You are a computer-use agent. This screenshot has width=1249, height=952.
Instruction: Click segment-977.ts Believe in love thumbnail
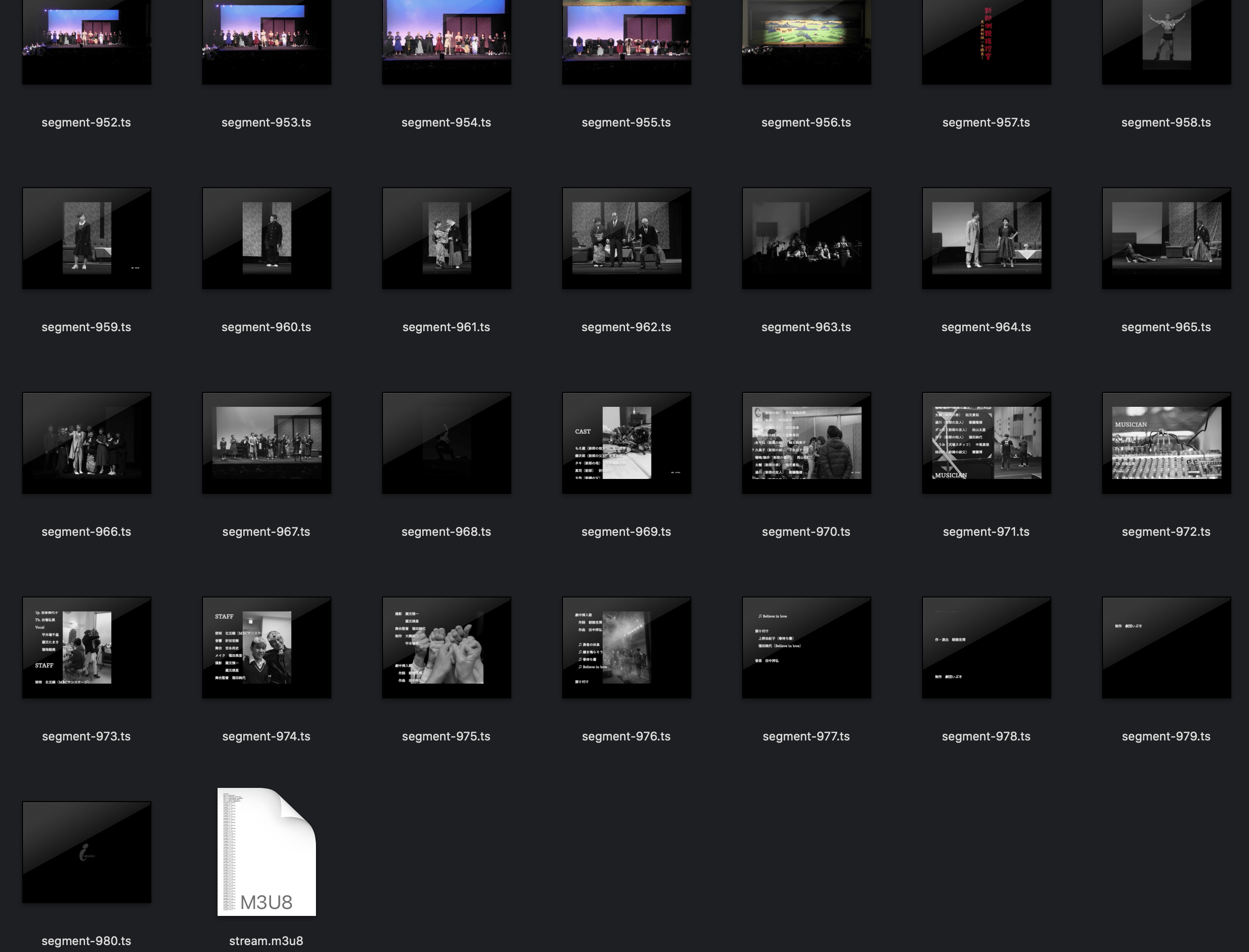click(x=806, y=647)
